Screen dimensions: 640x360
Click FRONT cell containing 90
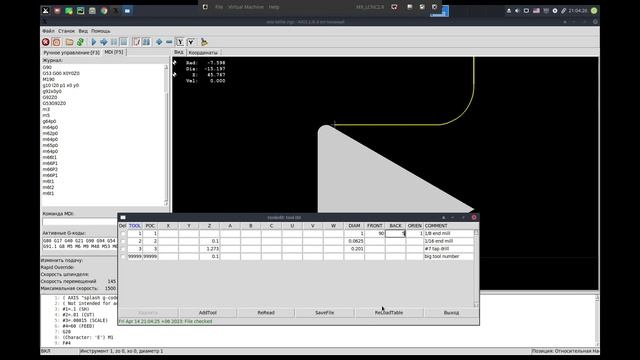(x=375, y=233)
